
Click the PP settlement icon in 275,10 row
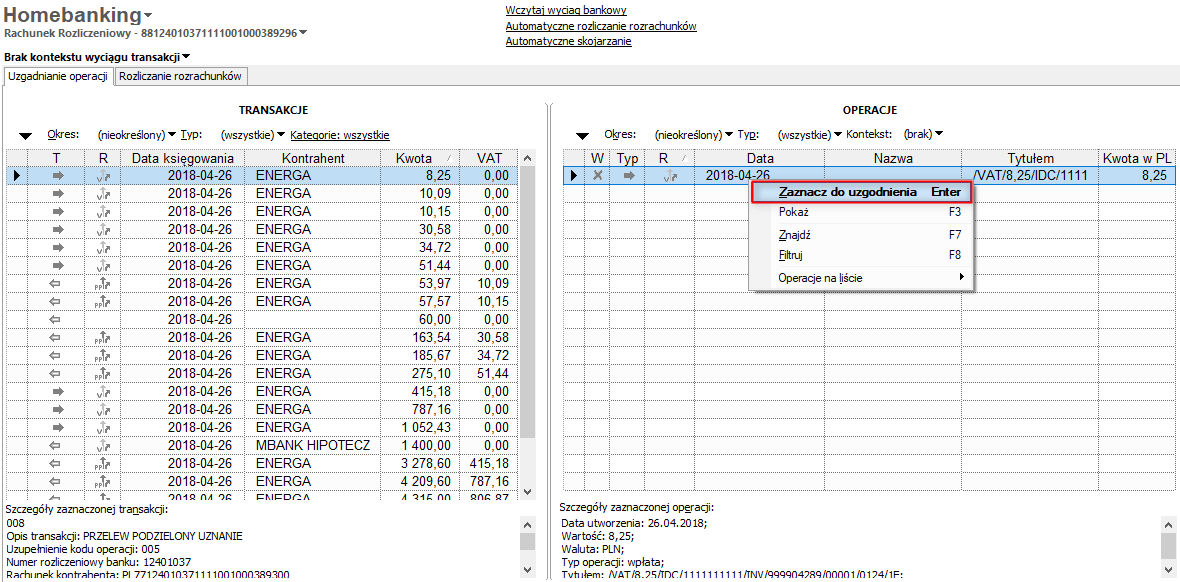(x=103, y=374)
